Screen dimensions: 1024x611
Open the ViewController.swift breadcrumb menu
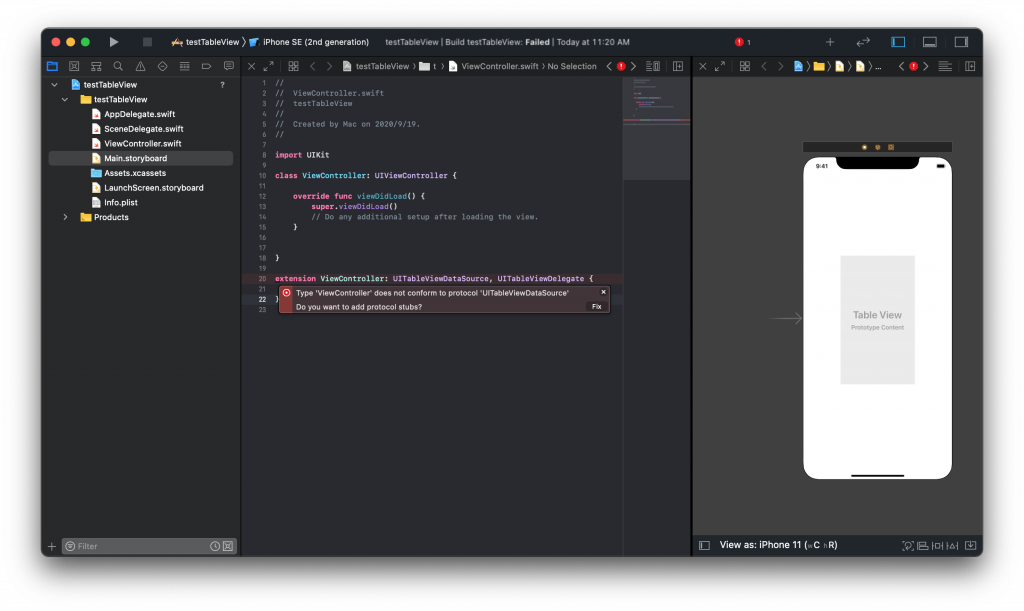click(494, 66)
